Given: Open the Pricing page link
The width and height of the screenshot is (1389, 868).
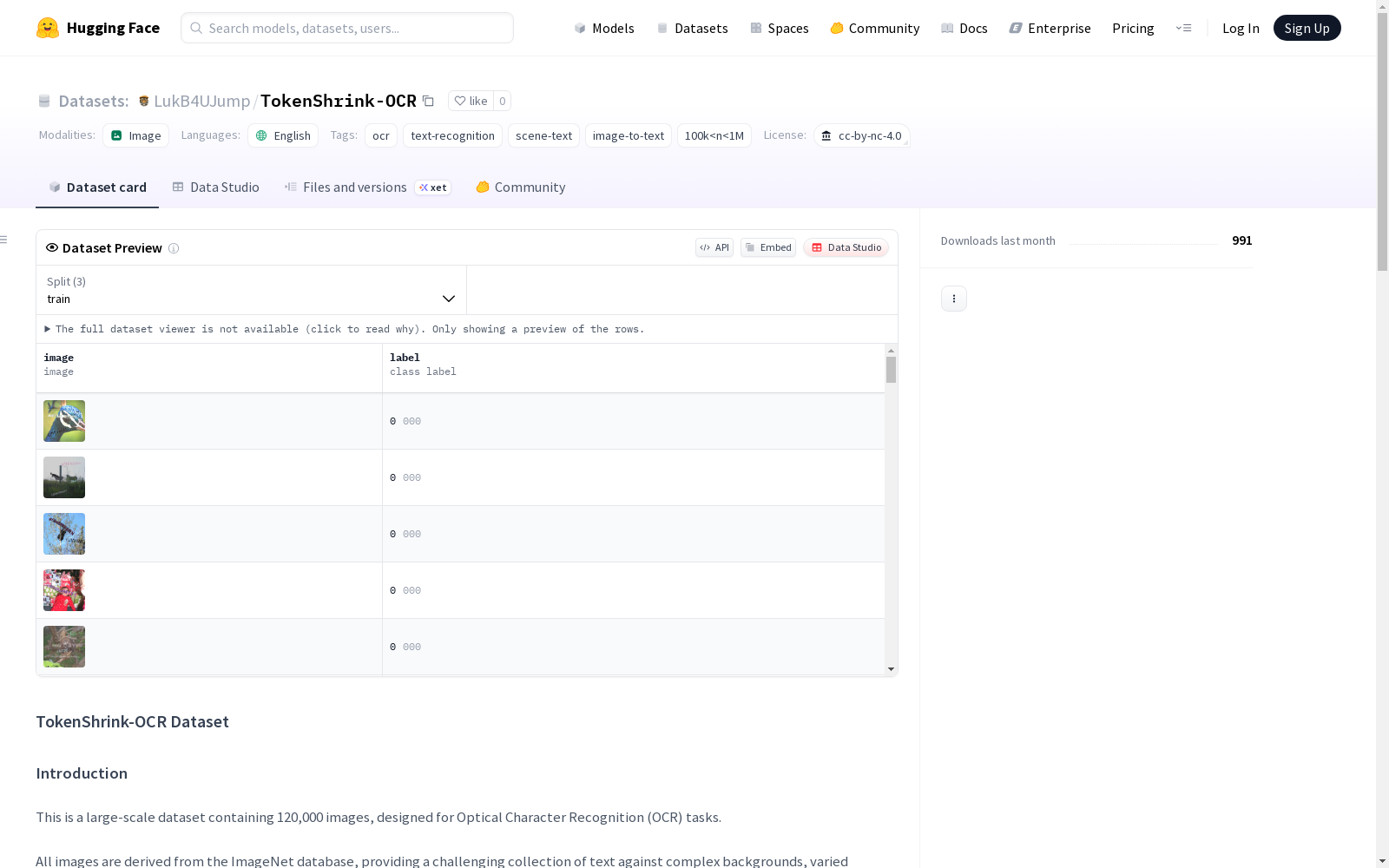Looking at the screenshot, I should pyautogui.click(x=1133, y=28).
